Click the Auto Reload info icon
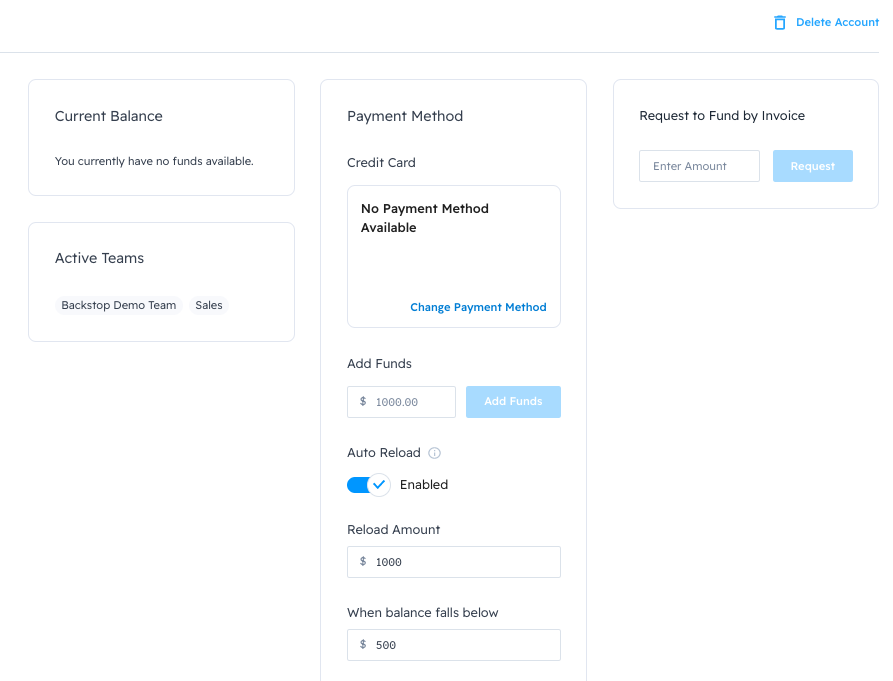The image size is (893, 681). 434,453
